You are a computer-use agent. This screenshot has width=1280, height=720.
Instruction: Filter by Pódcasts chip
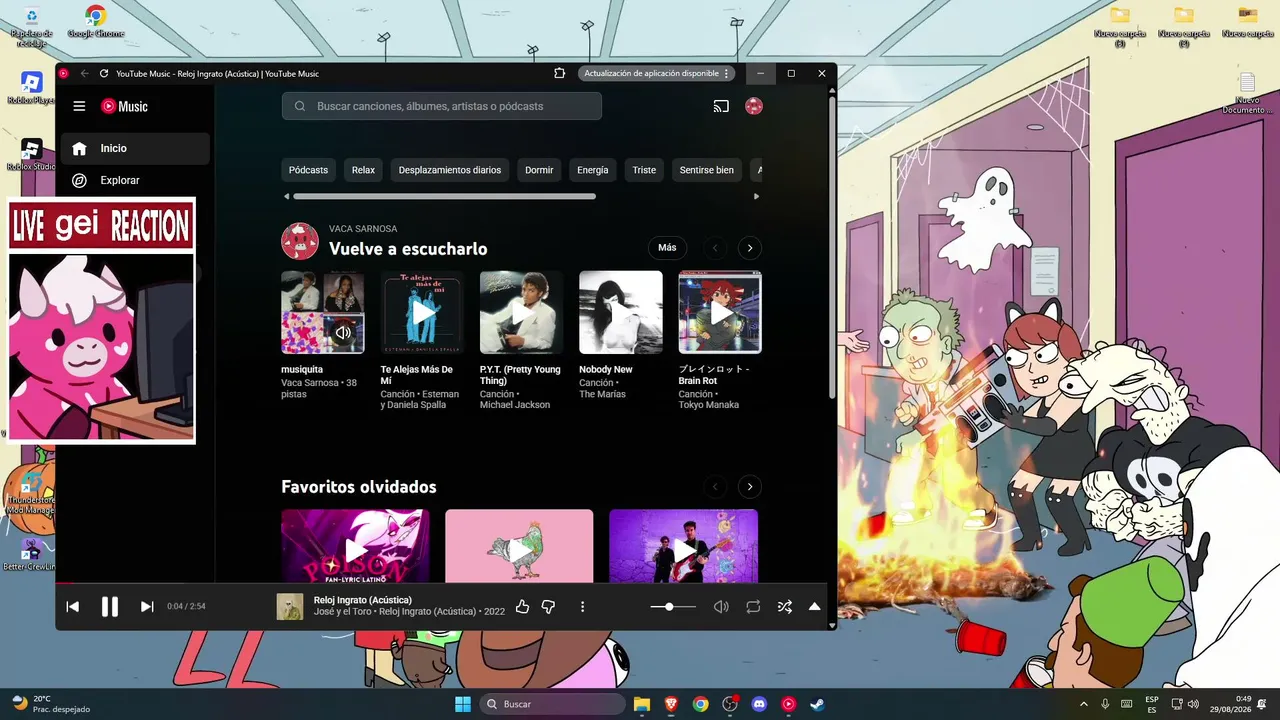[308, 170]
